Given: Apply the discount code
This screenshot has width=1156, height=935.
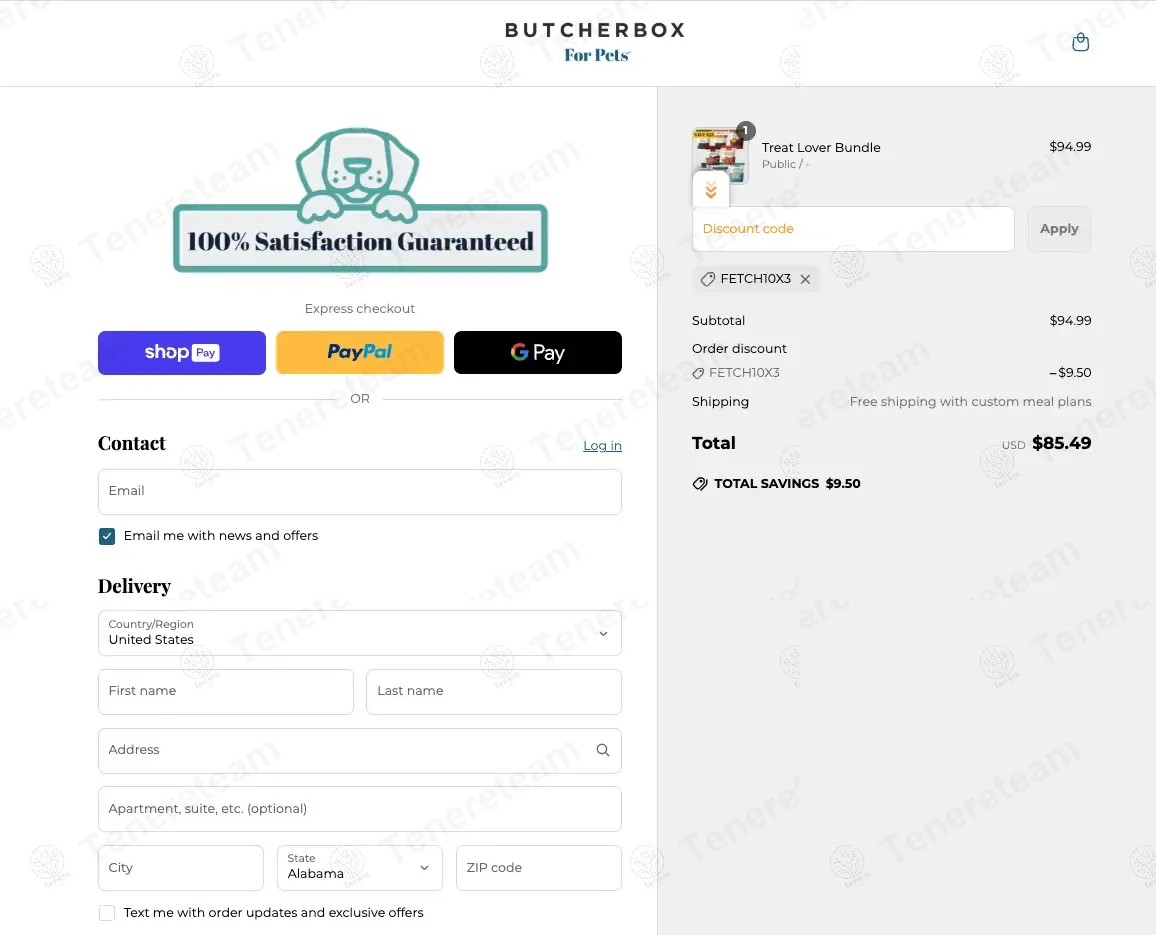Looking at the screenshot, I should [1059, 229].
